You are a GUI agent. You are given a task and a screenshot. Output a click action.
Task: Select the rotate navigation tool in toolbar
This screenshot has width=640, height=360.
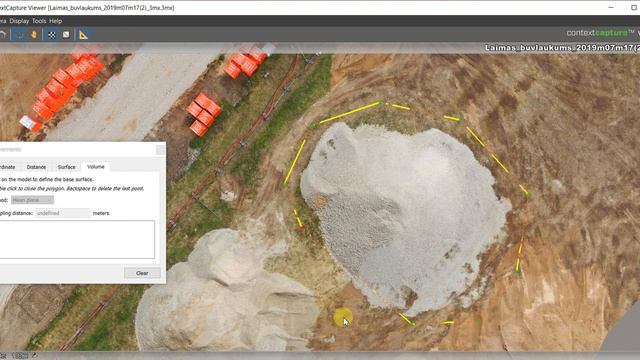(x=20, y=35)
